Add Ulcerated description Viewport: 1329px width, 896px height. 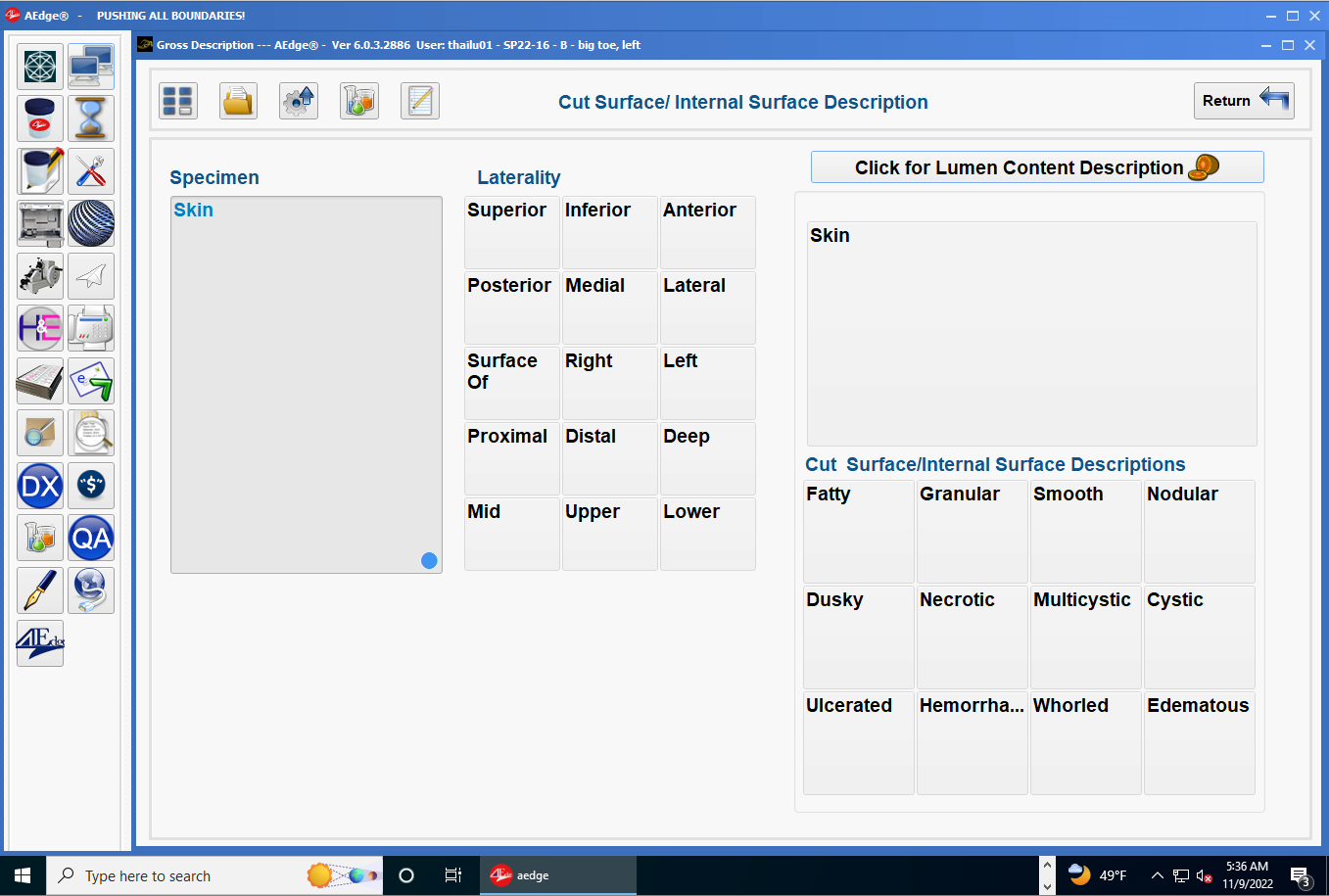(x=859, y=743)
